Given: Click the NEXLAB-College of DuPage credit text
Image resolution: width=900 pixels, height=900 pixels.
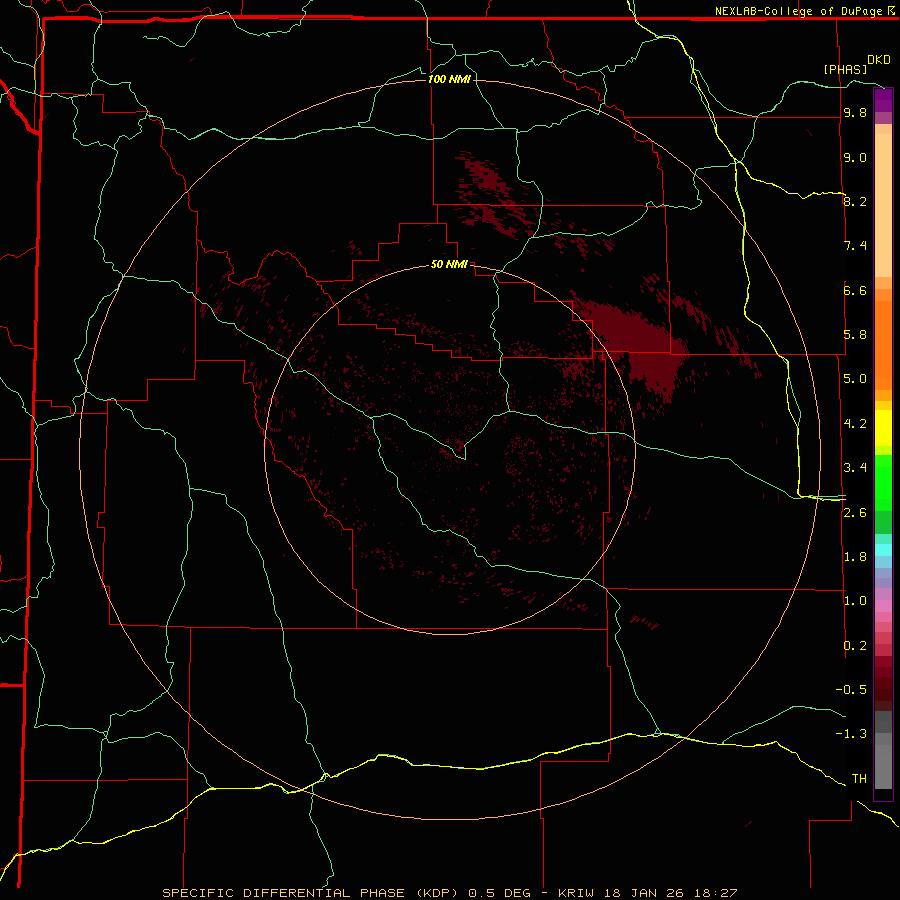Looking at the screenshot, I should 798,11.
